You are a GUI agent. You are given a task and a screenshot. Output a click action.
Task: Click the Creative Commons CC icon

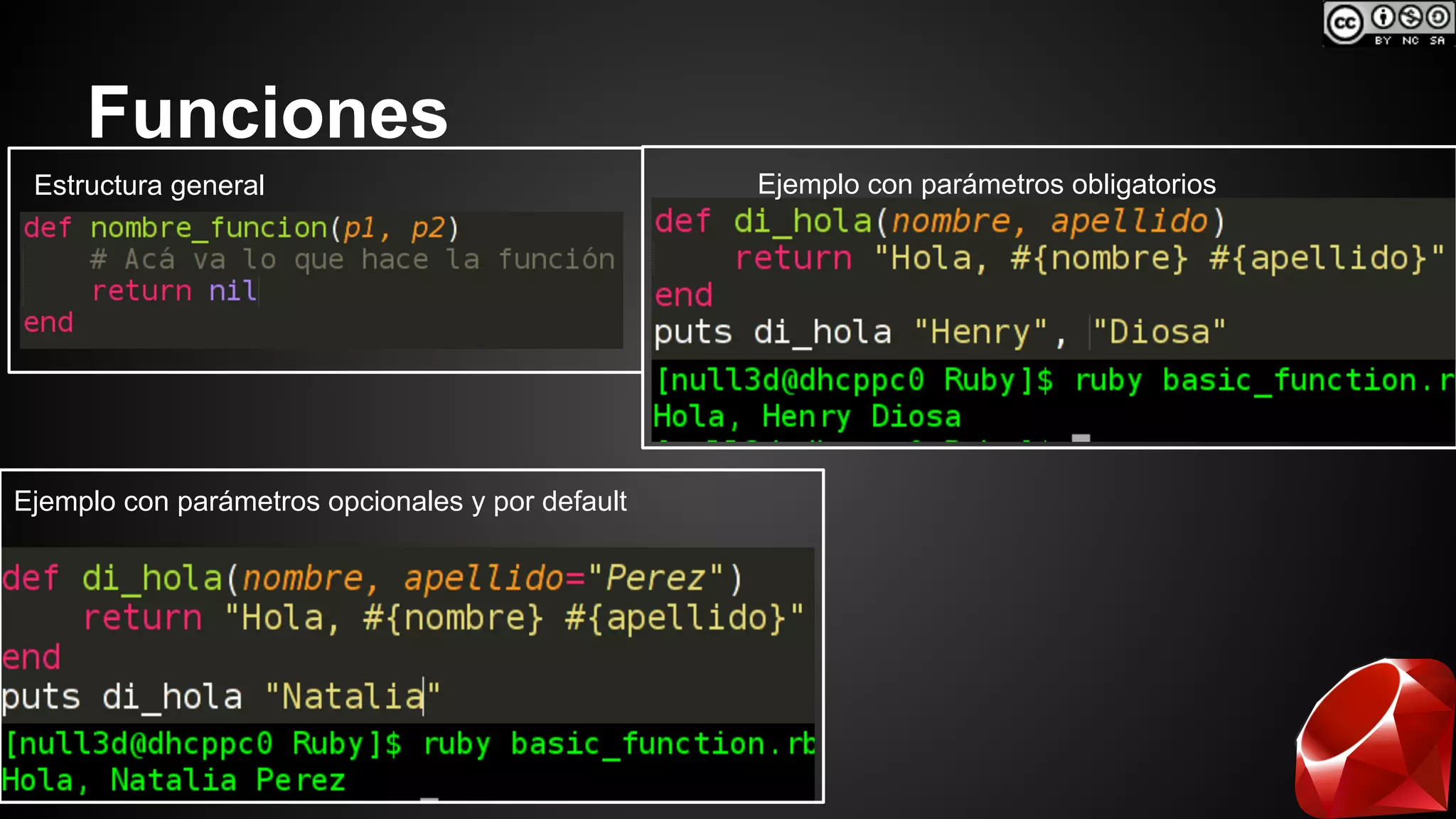(1344, 23)
